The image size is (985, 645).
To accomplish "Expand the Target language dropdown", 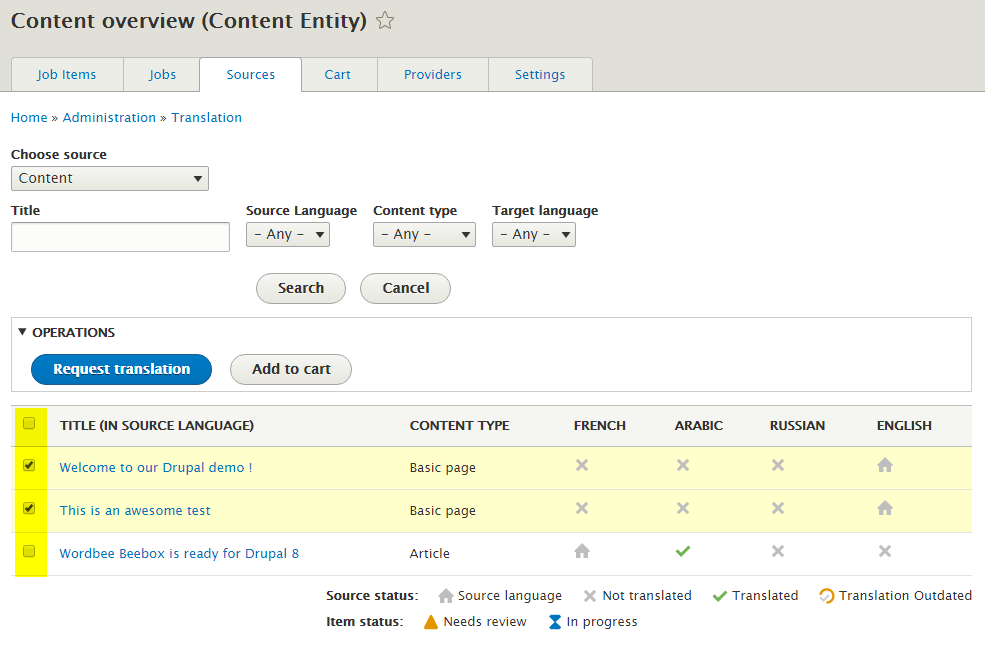I will point(534,234).
